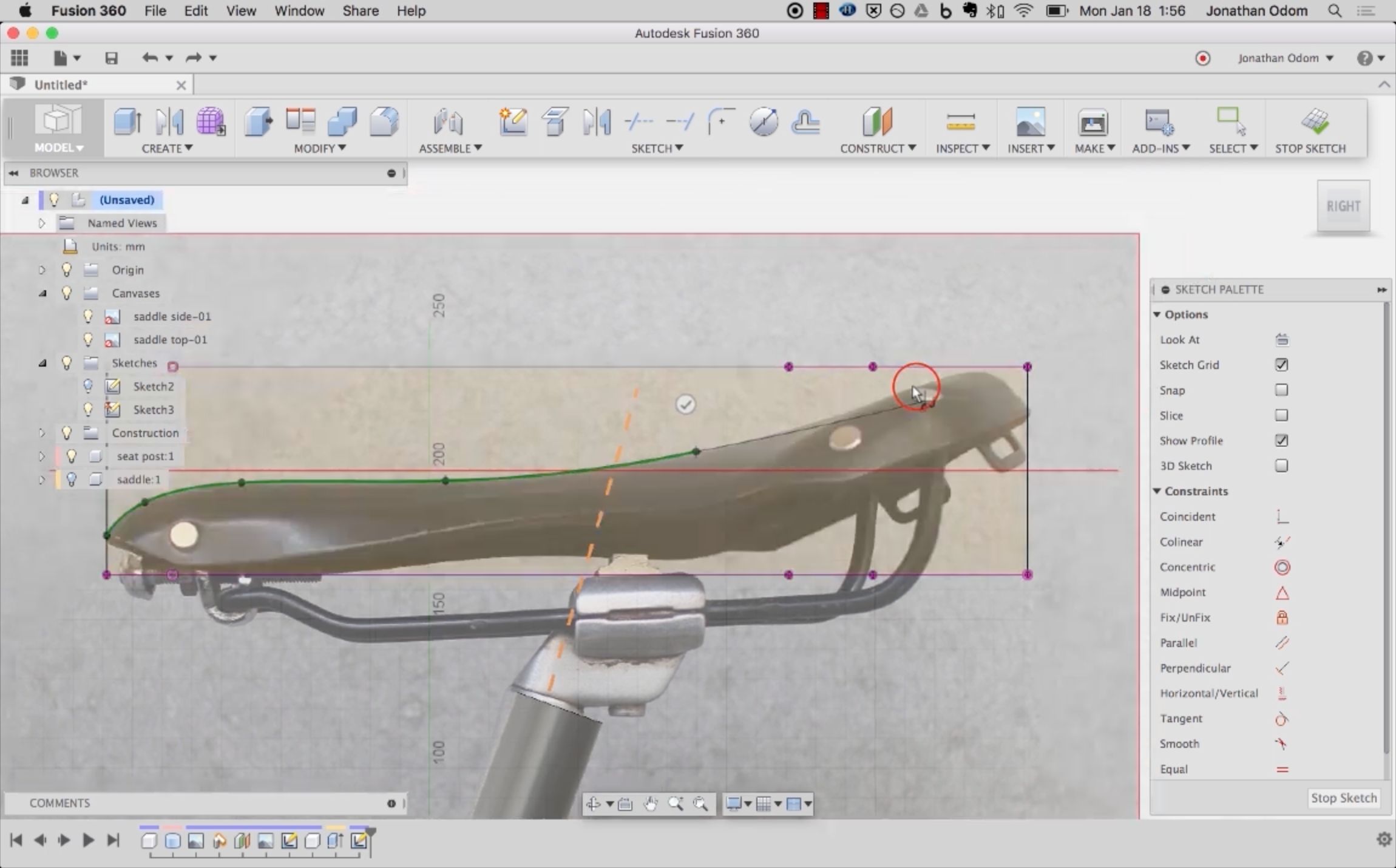This screenshot has height=868, width=1396.
Task: Select the Create Sketch pencil icon
Action: pos(513,121)
